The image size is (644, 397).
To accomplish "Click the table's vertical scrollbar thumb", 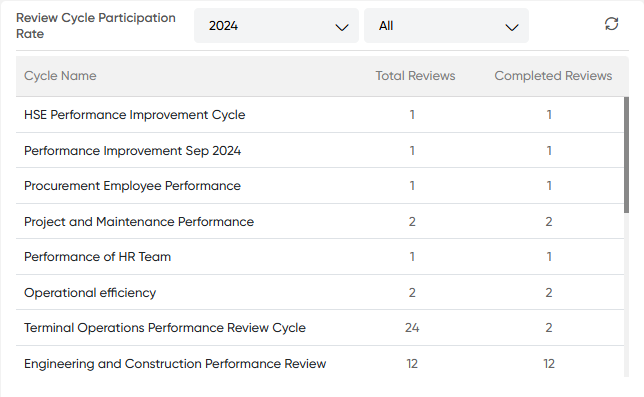I will coord(626,155).
